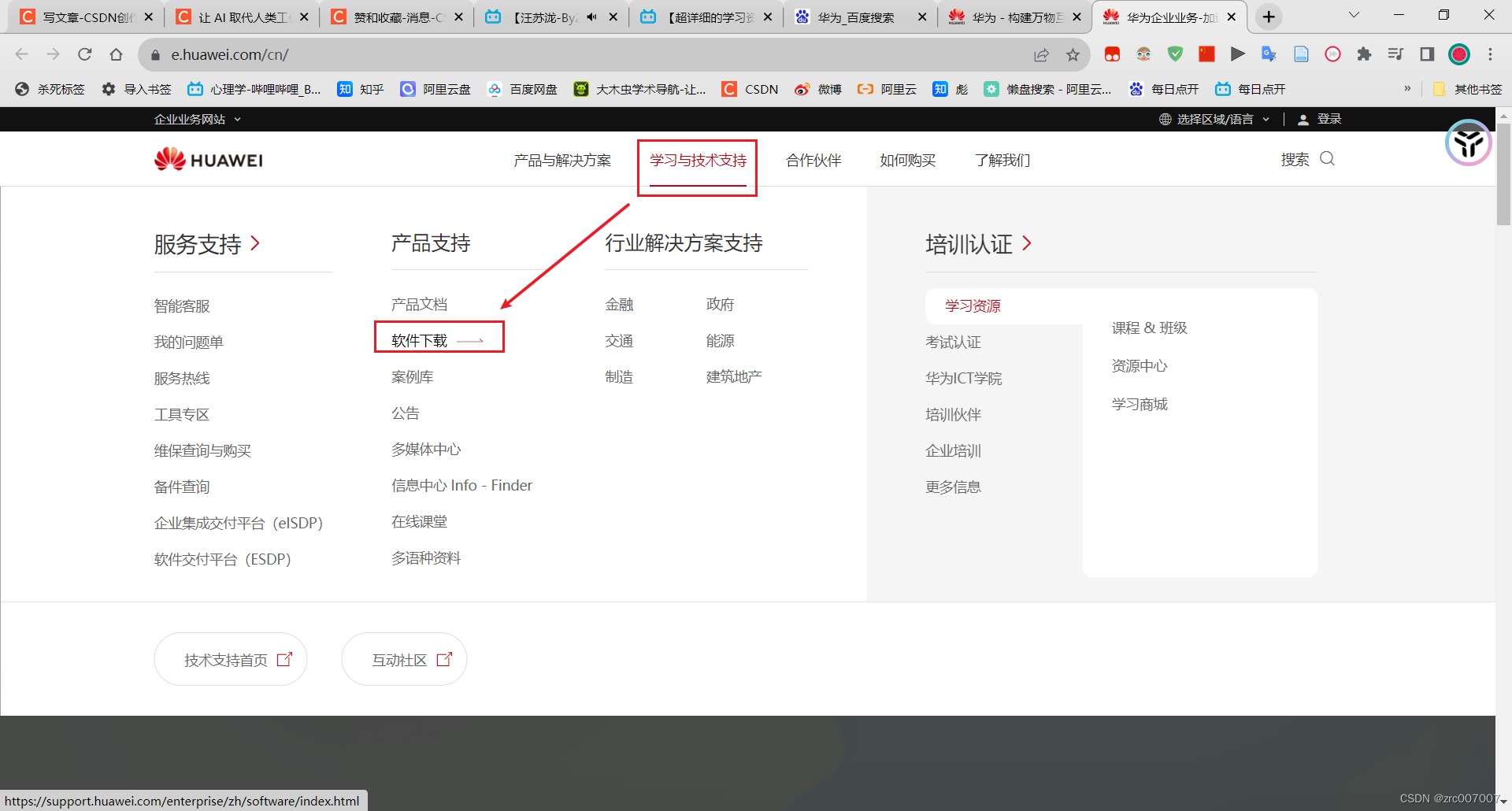
Task: Expand 企业业务网站 dropdown
Action: [x=198, y=119]
